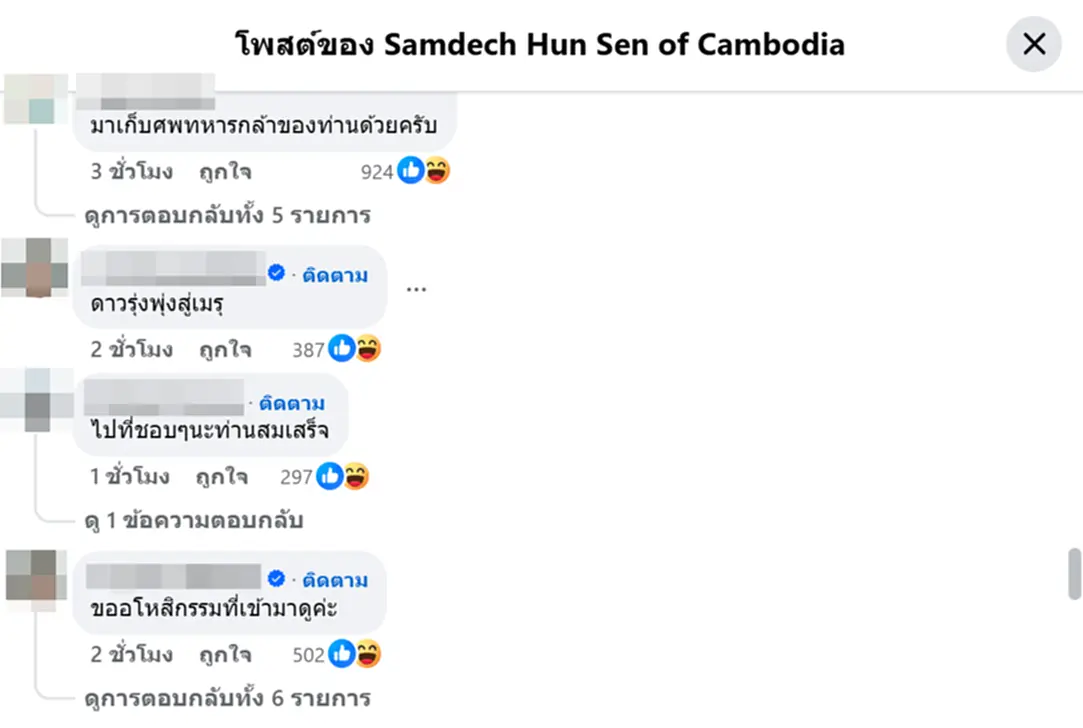The height and width of the screenshot is (728, 1083).
Task: Click the like reaction icon beside 297
Action: [x=329, y=476]
